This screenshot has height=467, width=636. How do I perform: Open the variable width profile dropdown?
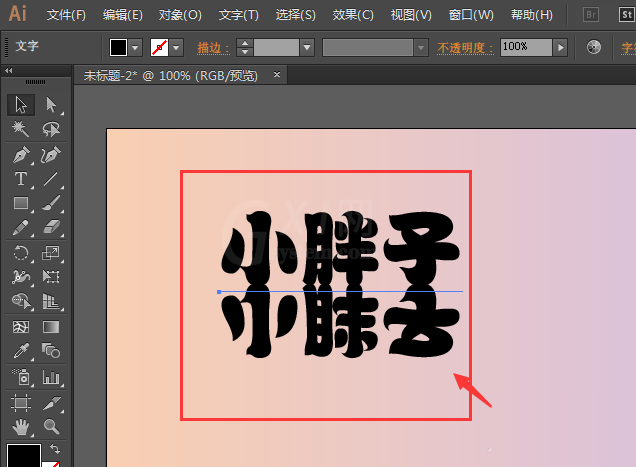(421, 47)
